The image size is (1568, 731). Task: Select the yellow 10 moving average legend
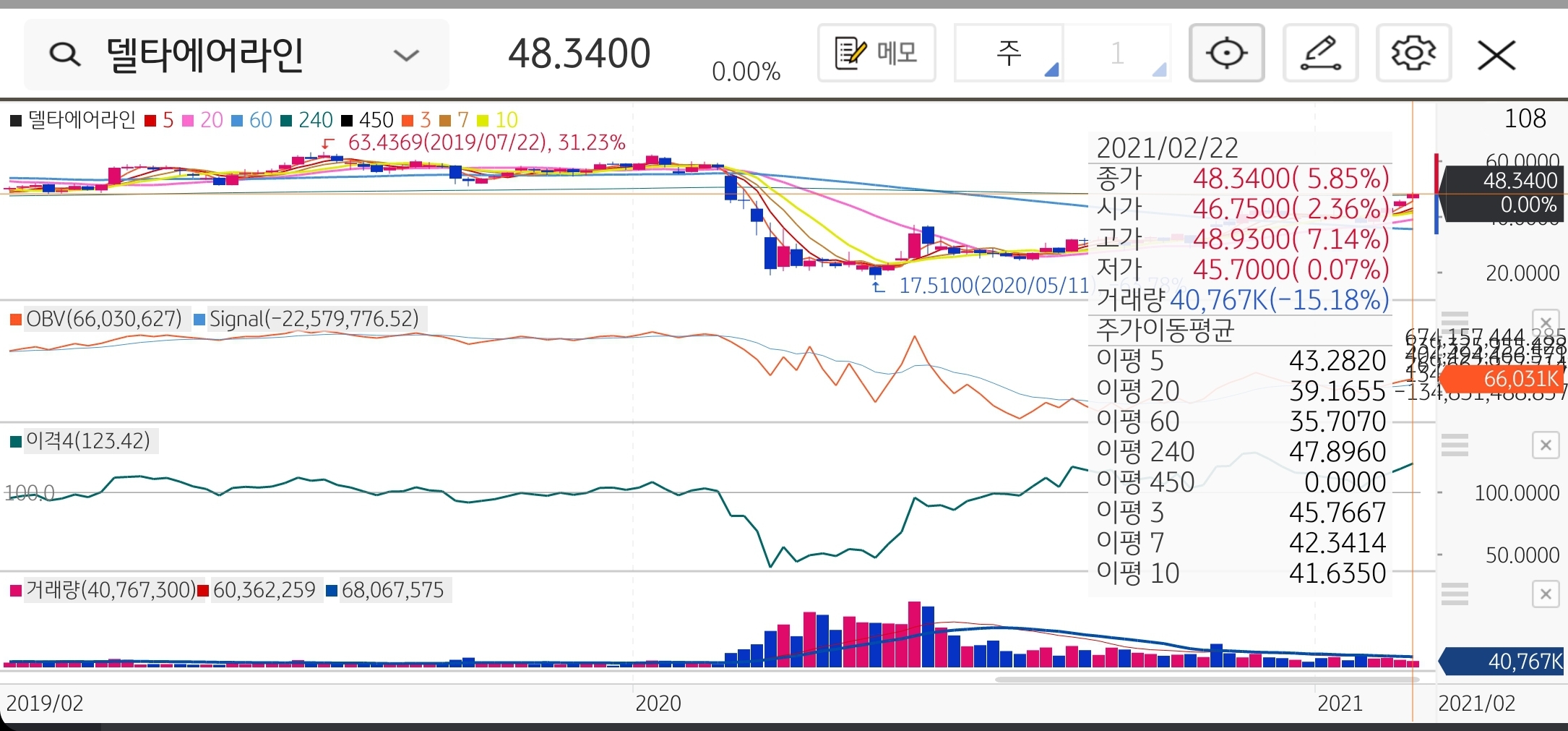tap(498, 120)
